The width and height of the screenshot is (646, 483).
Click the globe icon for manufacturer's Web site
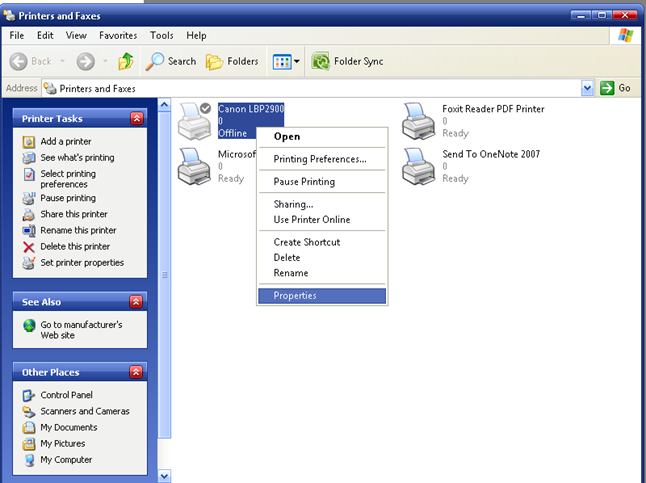click(x=29, y=326)
